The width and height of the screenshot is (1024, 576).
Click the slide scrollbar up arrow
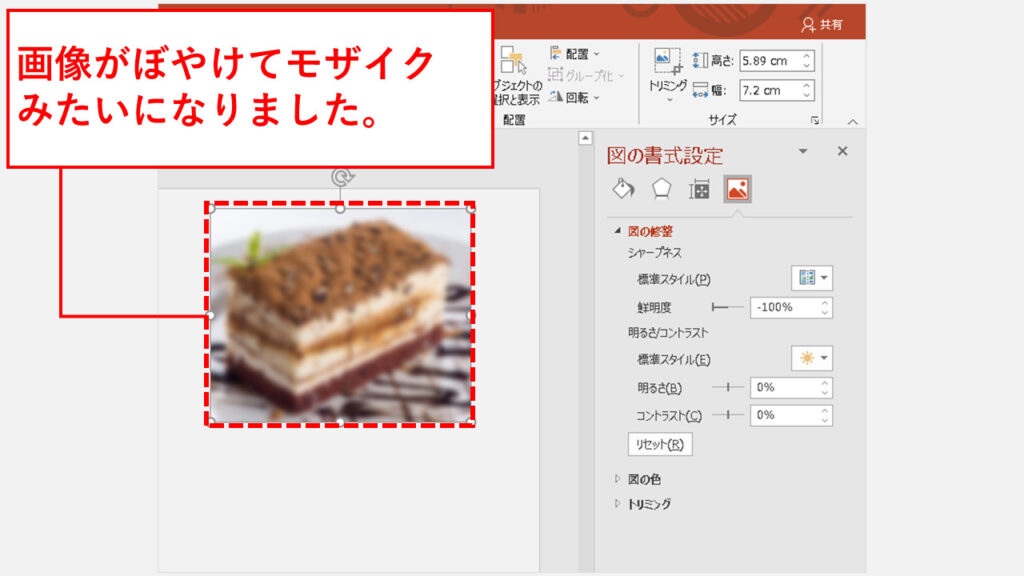(585, 138)
